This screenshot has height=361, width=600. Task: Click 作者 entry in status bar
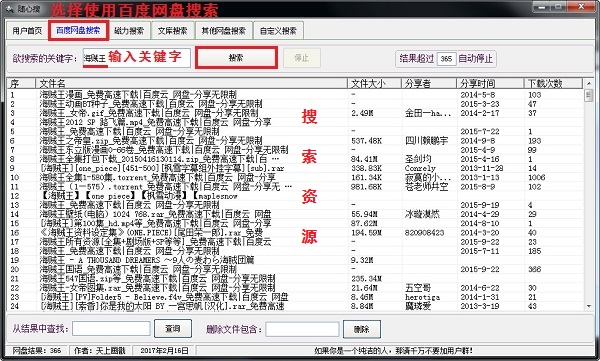[x=101, y=350]
